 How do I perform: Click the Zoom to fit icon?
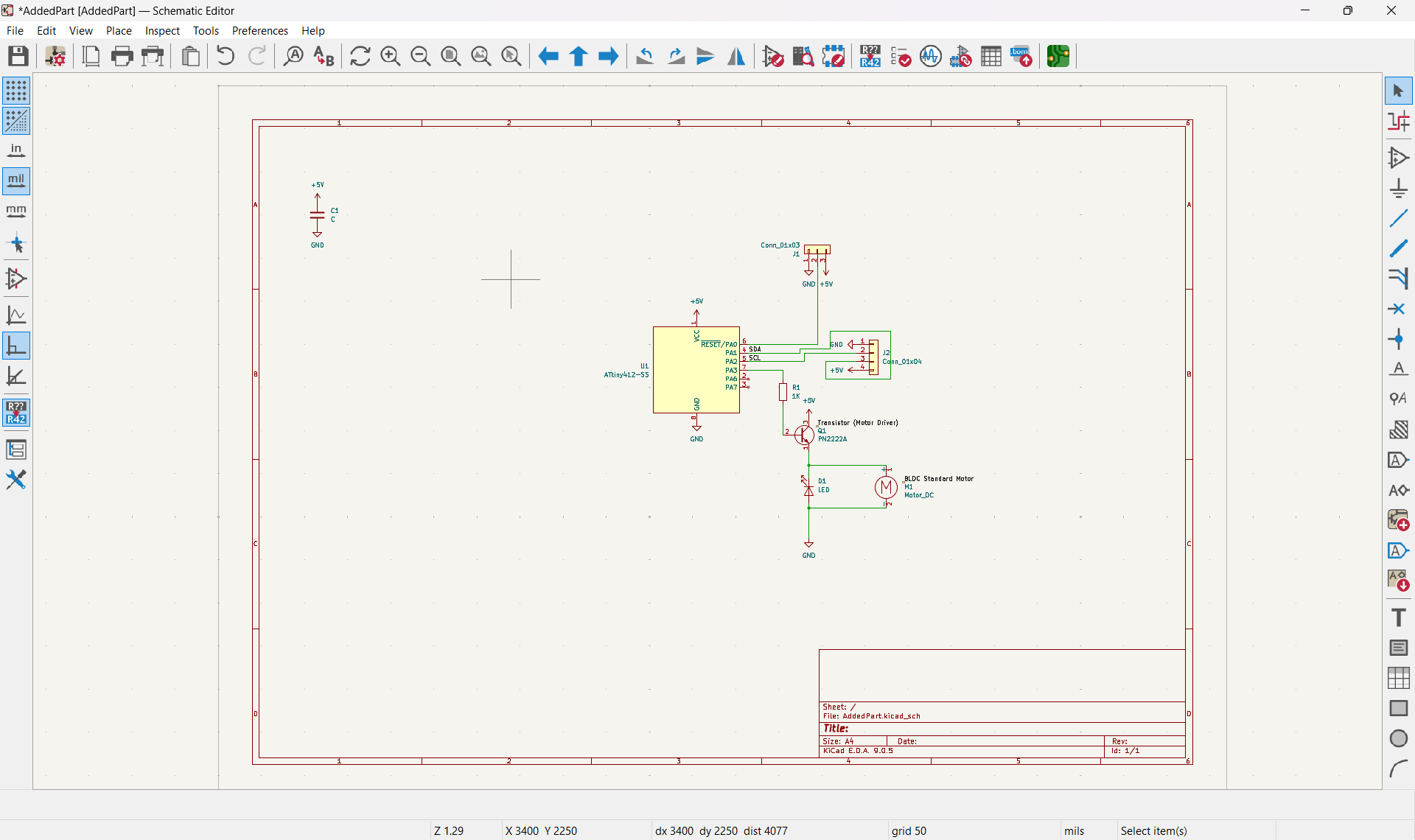coord(450,56)
